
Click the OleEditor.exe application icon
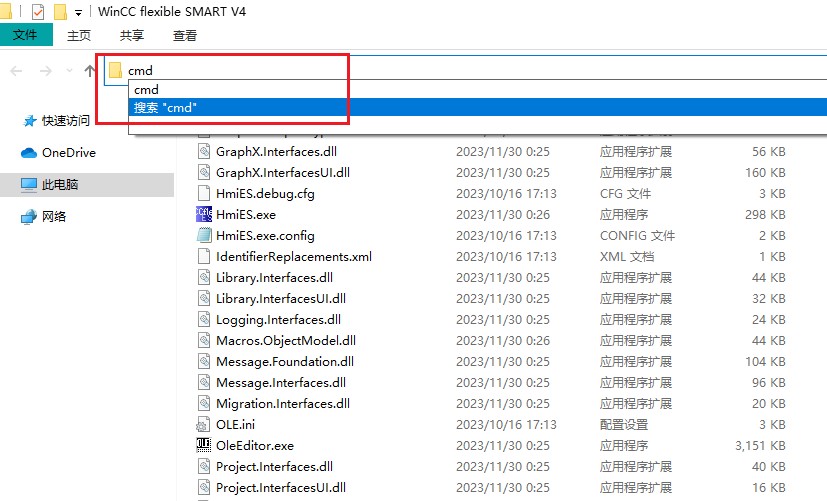pyautogui.click(x=204, y=445)
